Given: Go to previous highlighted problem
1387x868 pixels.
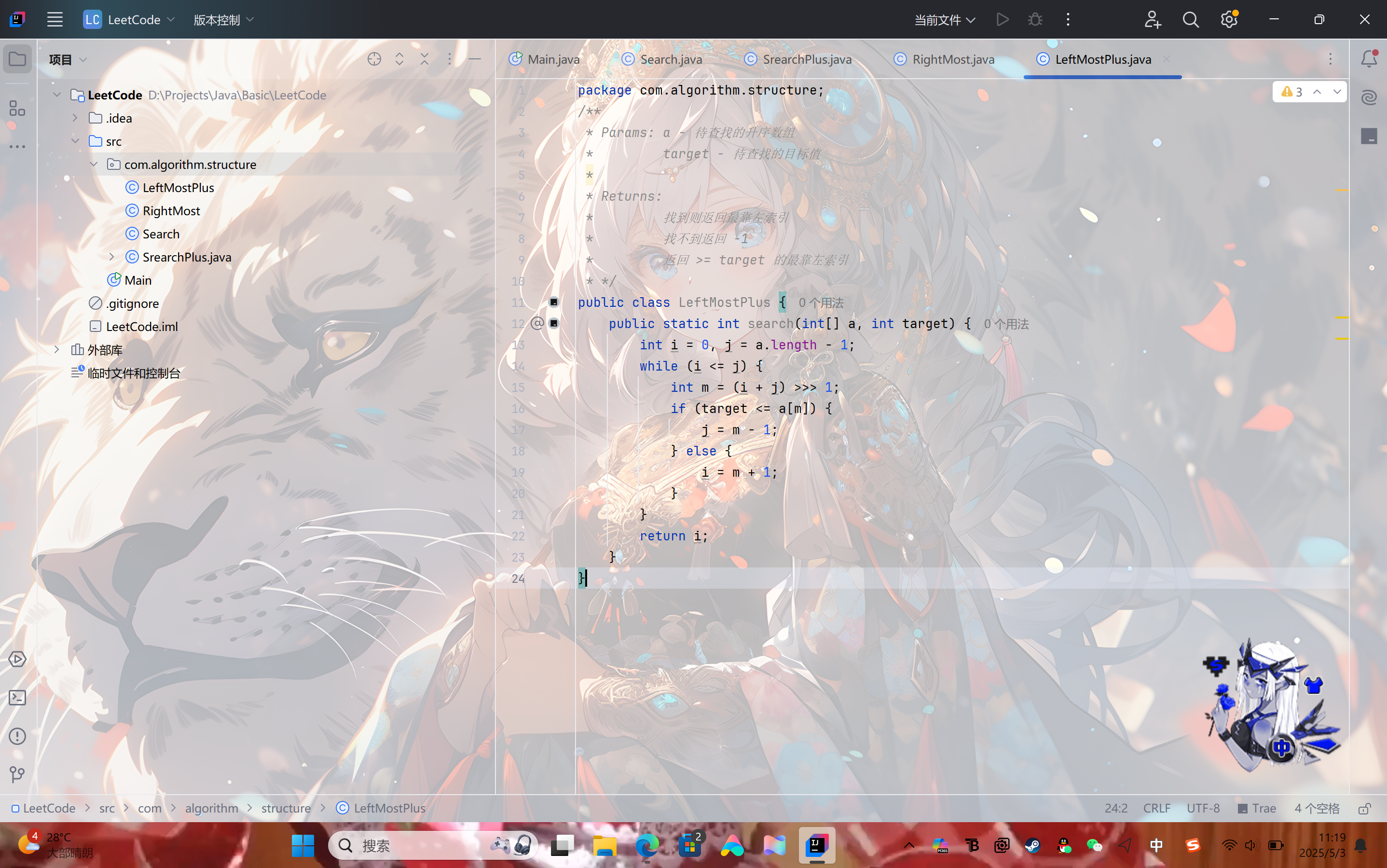Looking at the screenshot, I should pos(1317,92).
